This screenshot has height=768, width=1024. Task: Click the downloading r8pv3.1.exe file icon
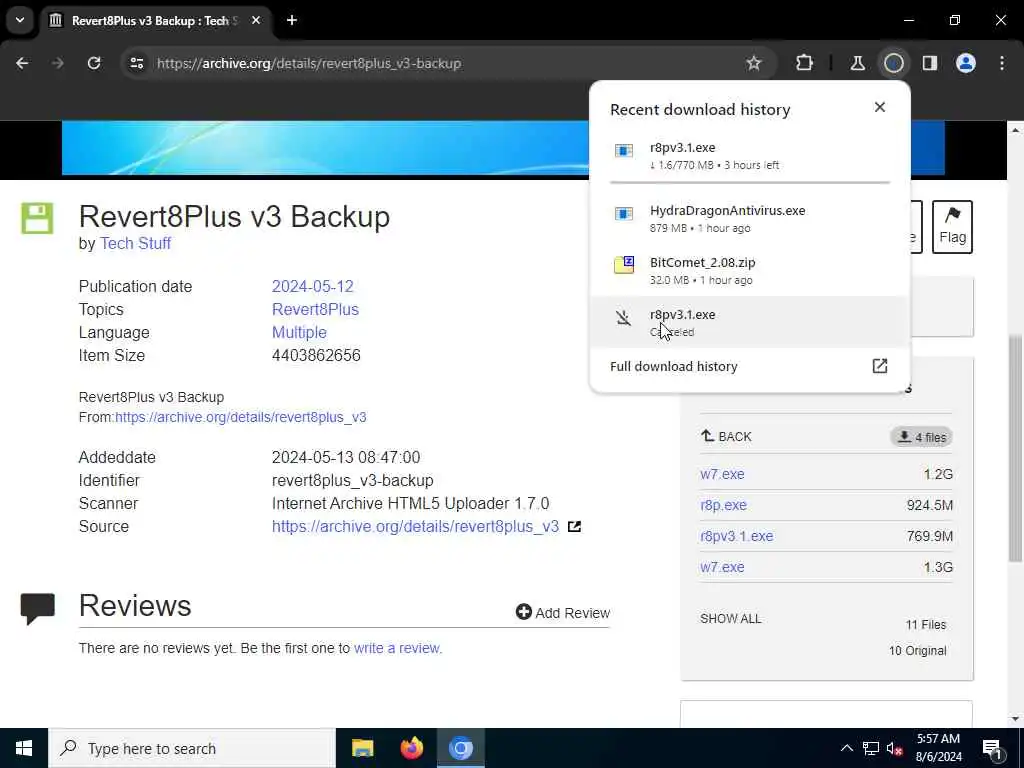pos(624,151)
